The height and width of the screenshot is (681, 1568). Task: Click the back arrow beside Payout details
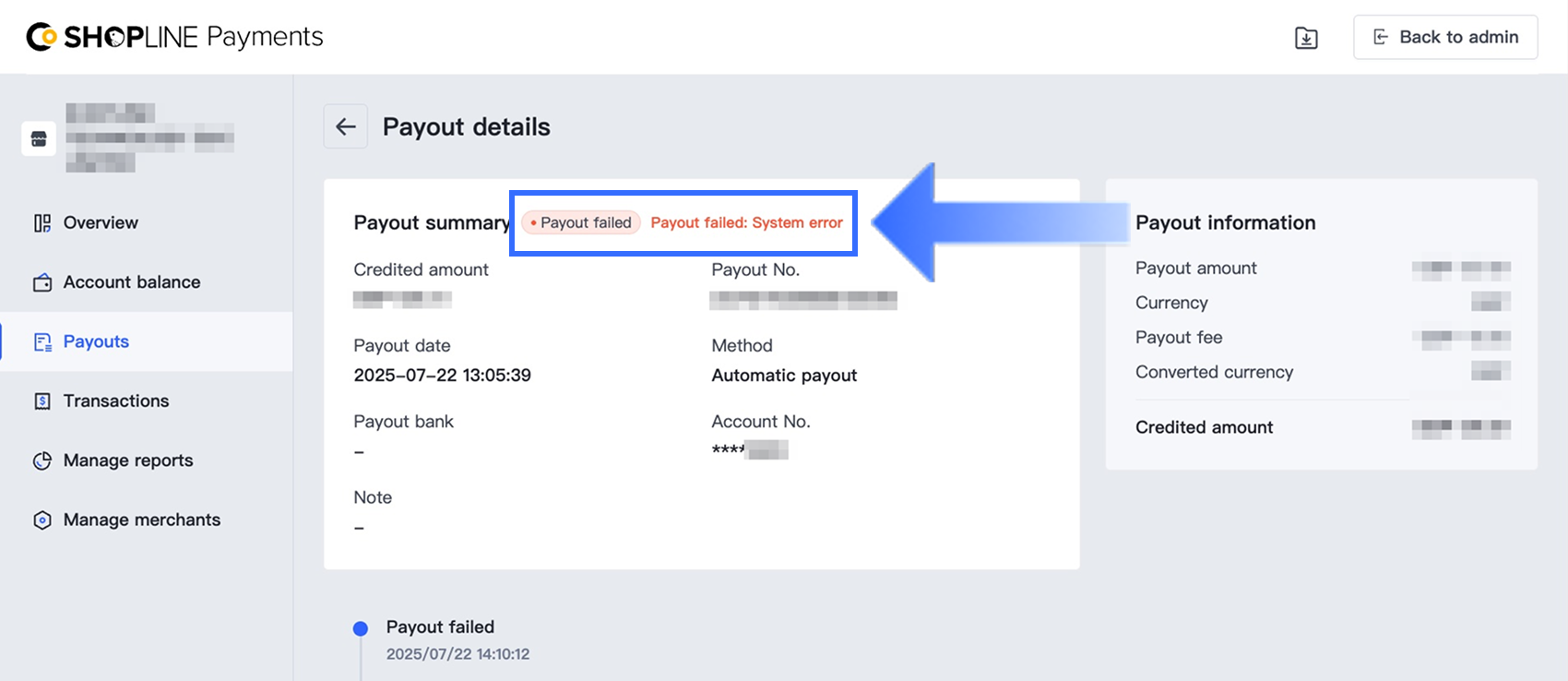click(x=346, y=126)
